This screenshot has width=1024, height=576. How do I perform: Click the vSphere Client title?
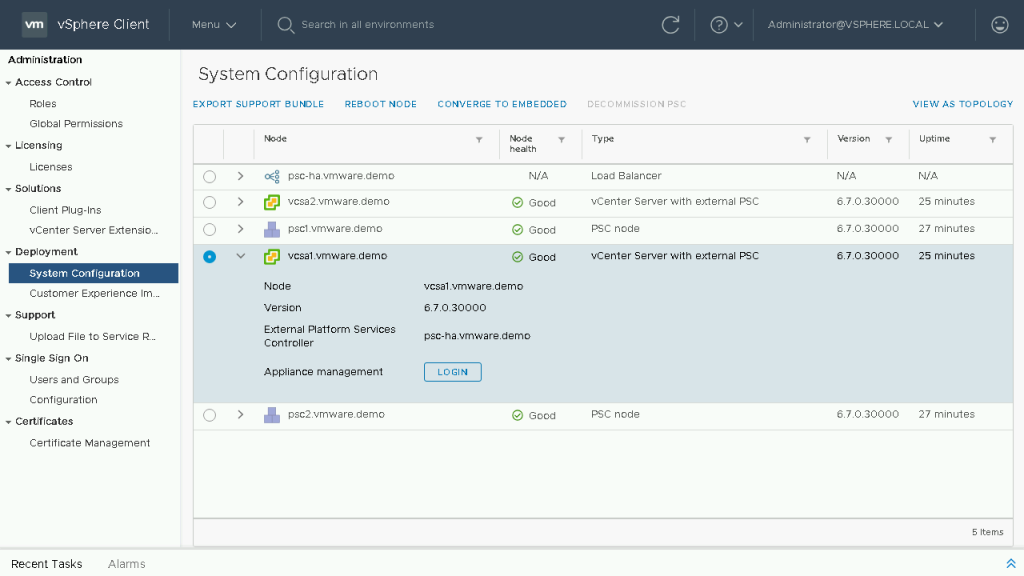click(x=103, y=25)
